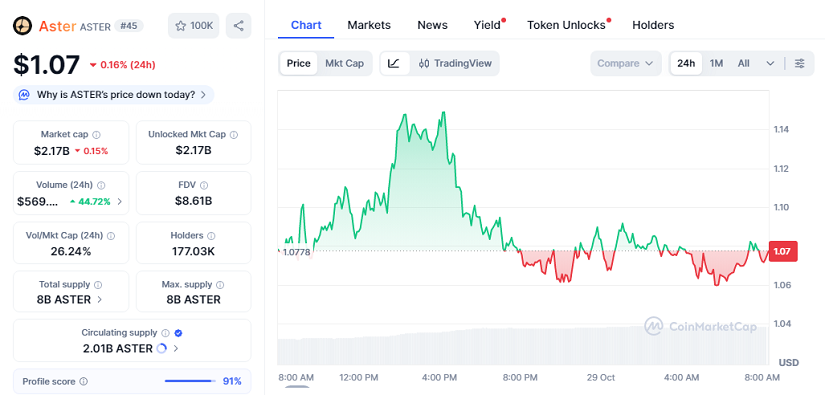The height and width of the screenshot is (395, 825).
Task: Click the red 1.07 current price label
Action: click(783, 251)
